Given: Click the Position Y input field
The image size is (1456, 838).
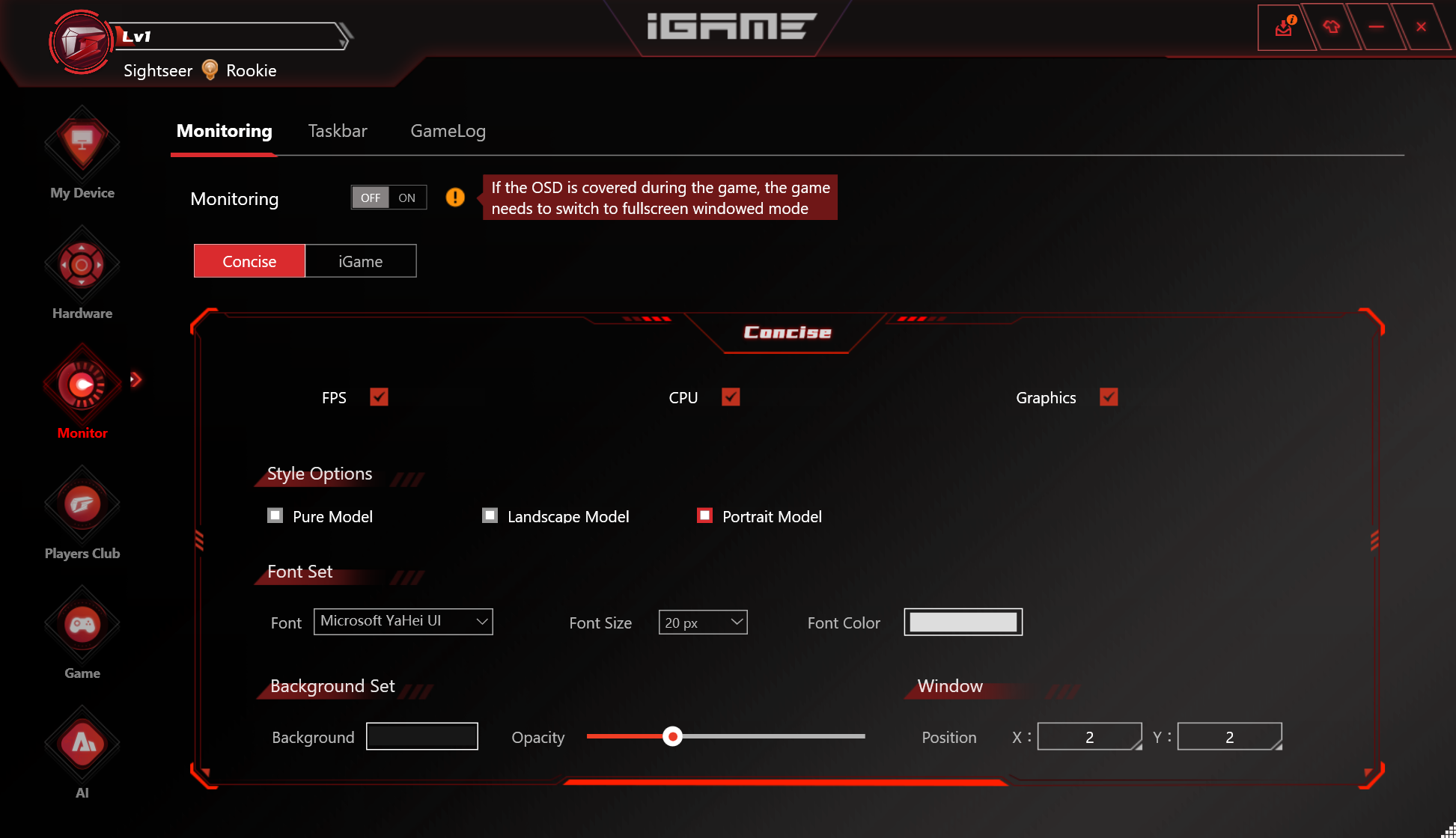Looking at the screenshot, I should point(1230,736).
